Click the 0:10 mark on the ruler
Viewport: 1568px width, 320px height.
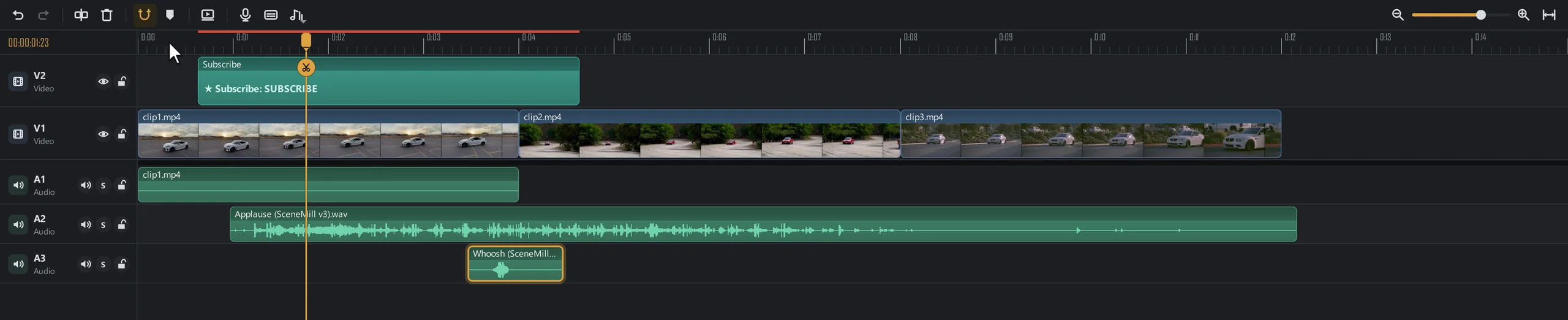click(x=1100, y=37)
